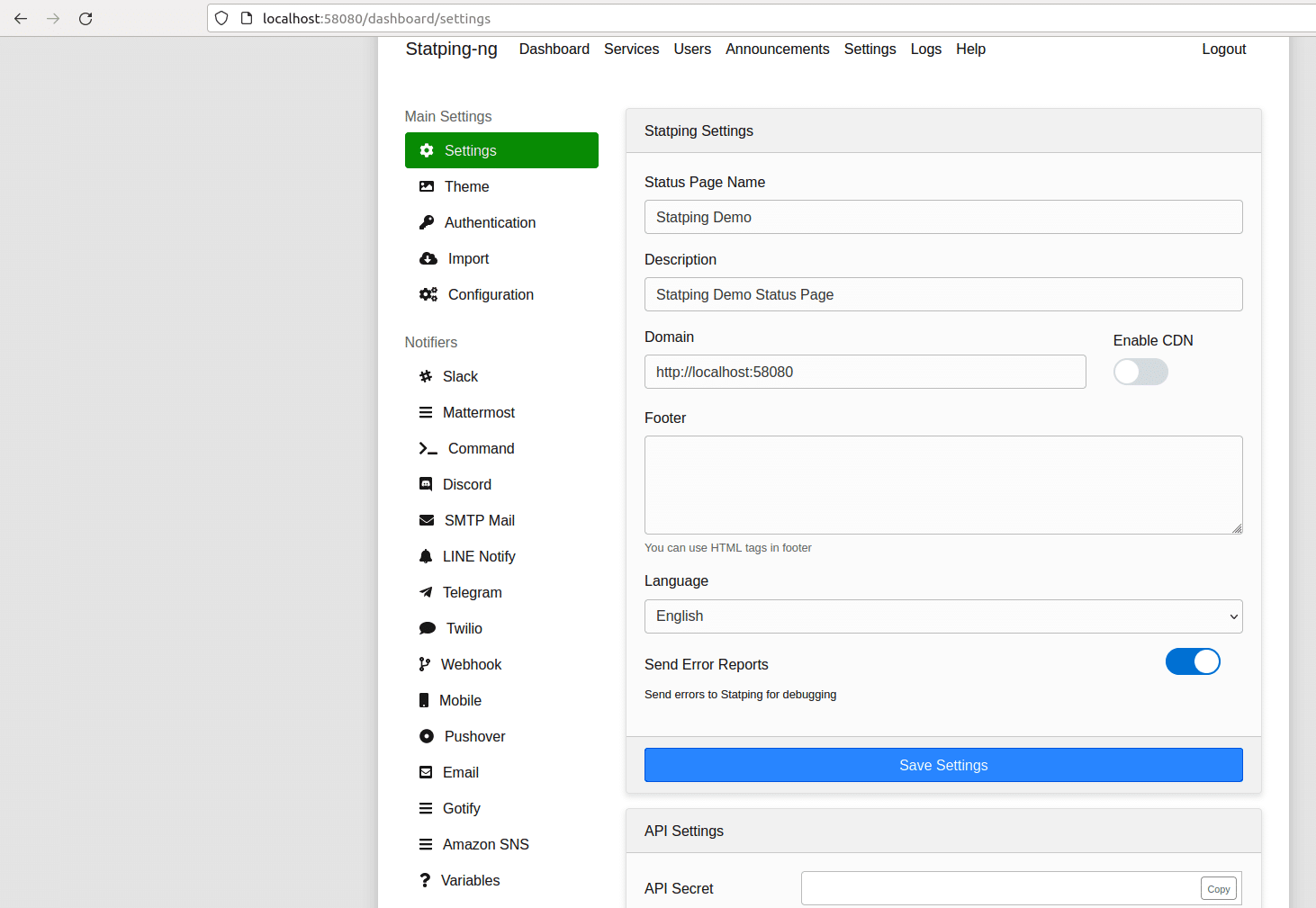Image resolution: width=1316 pixels, height=908 pixels.
Task: Open the Language dropdown
Action: (x=942, y=616)
